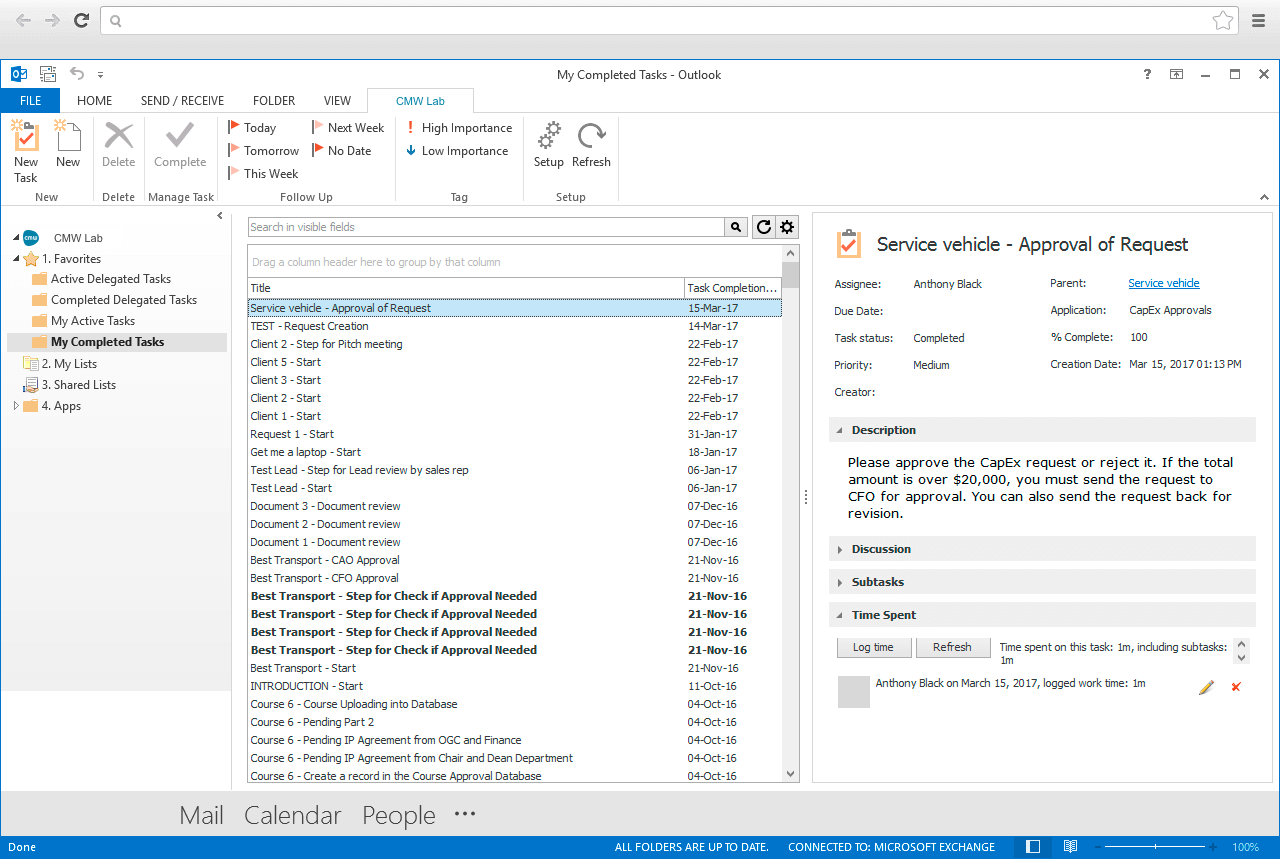
Task: Select Get me a laptop - Start row
Action: (514, 452)
